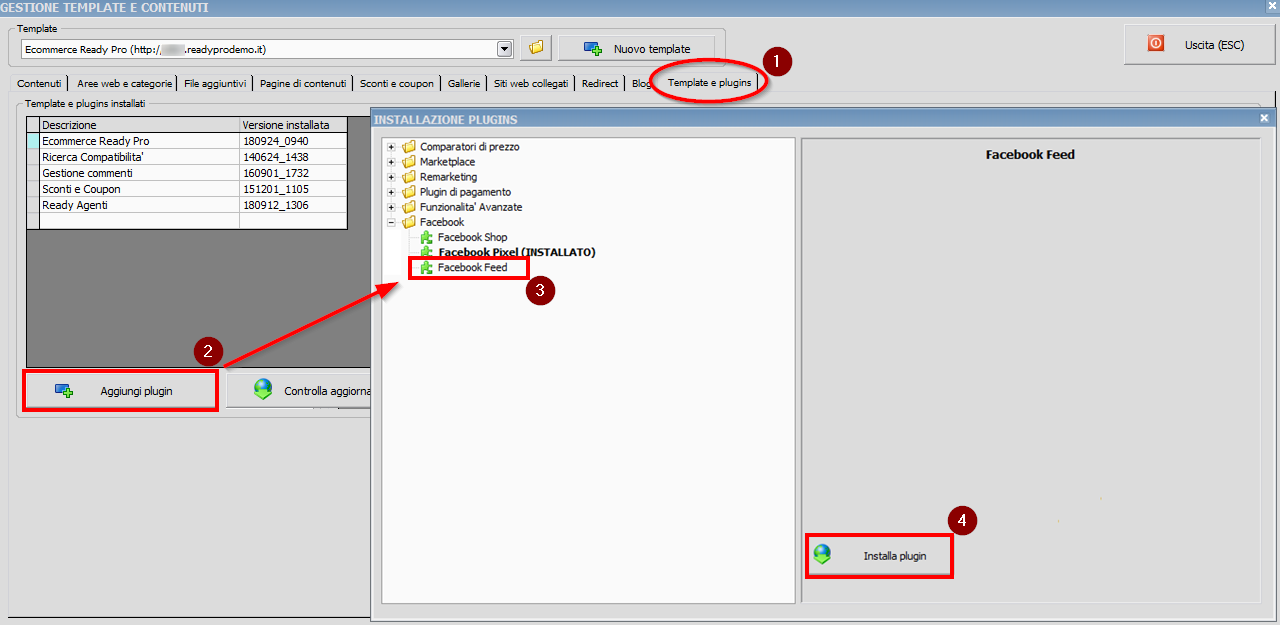Click the Descrizione column header

pyautogui.click(x=139, y=125)
